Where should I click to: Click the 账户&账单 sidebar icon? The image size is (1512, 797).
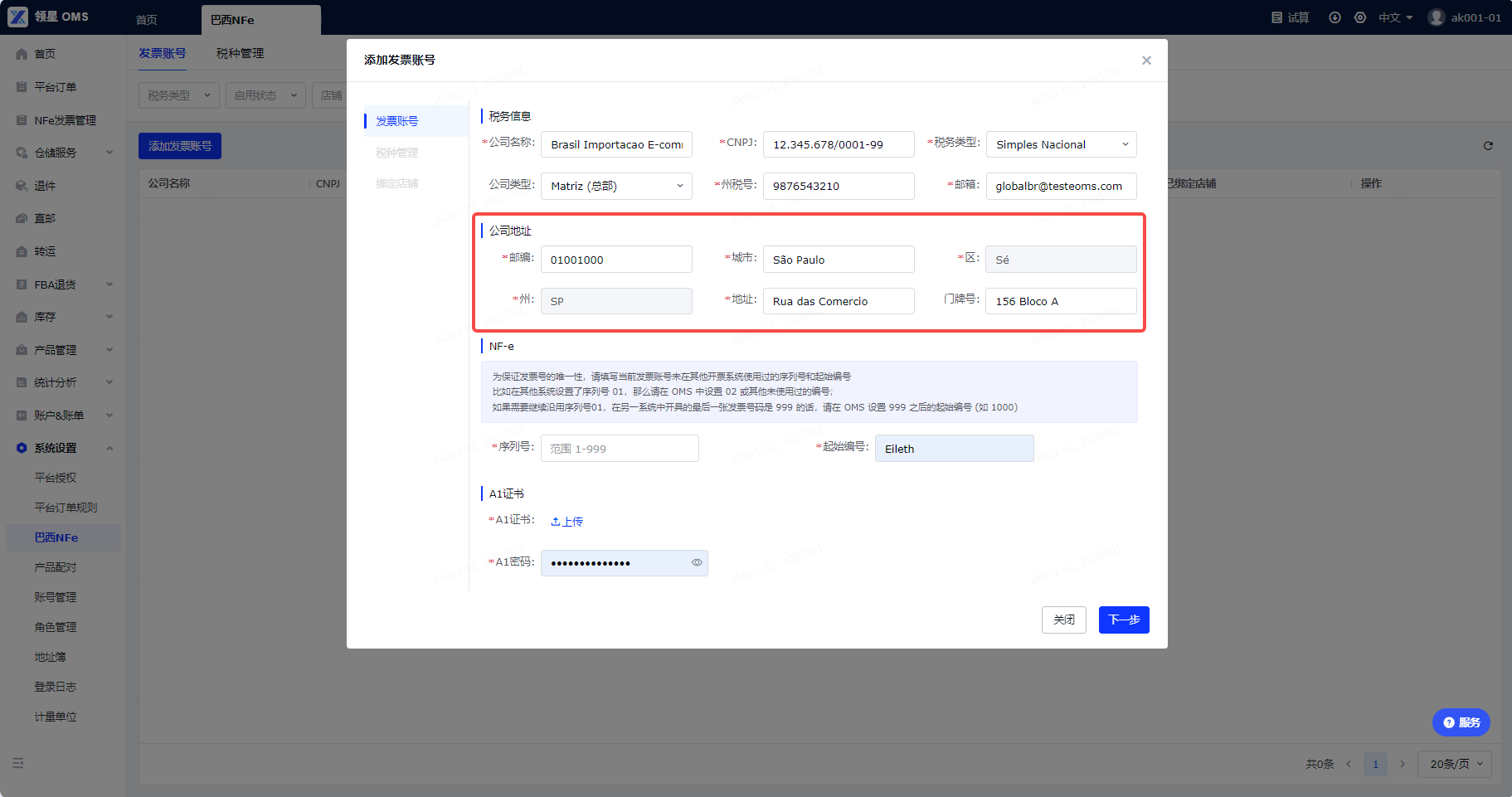[x=22, y=416]
